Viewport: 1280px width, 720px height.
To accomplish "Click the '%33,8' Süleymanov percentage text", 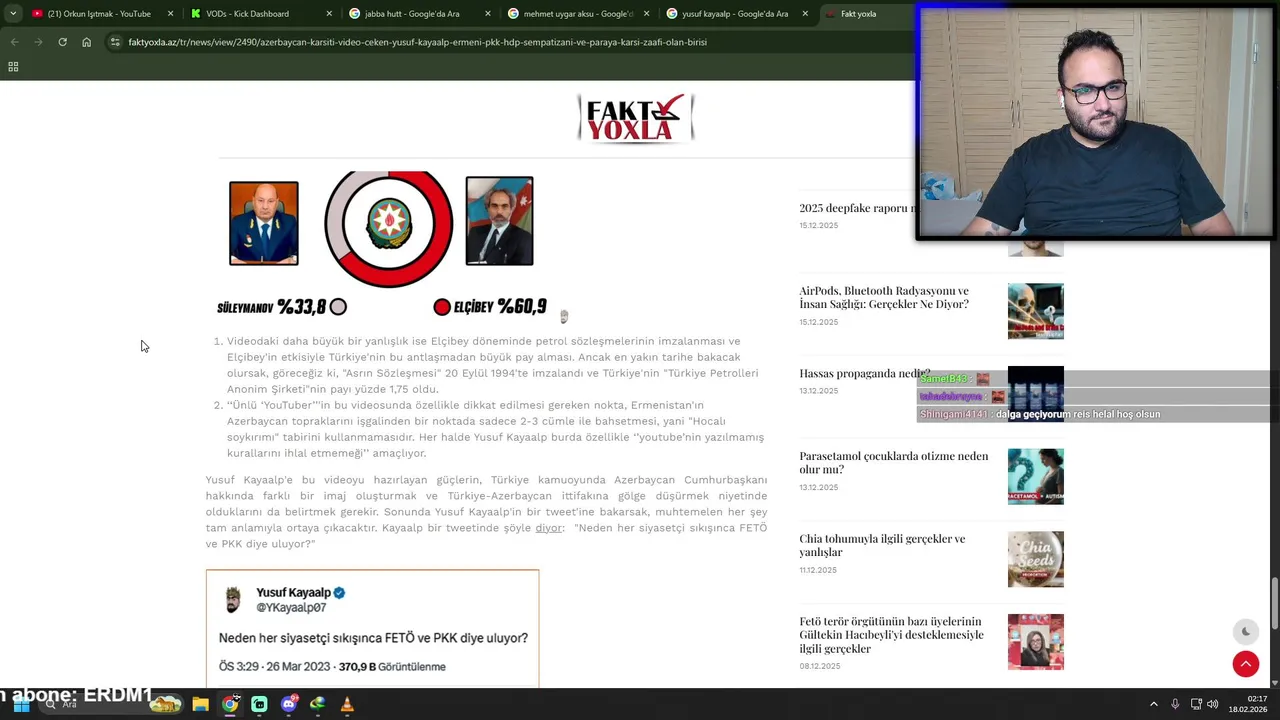I will [x=301, y=306].
